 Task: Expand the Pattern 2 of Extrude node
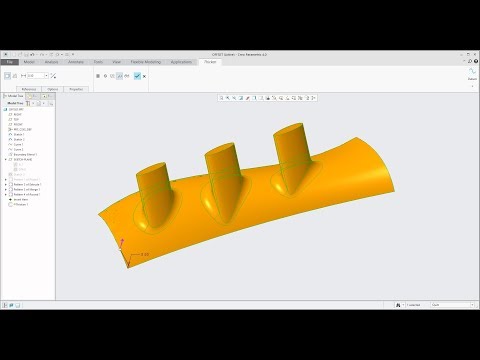(5, 184)
